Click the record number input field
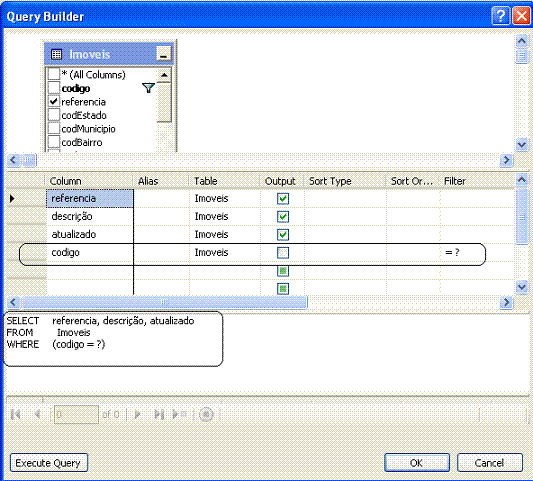The width and height of the screenshot is (533, 481). (x=76, y=414)
